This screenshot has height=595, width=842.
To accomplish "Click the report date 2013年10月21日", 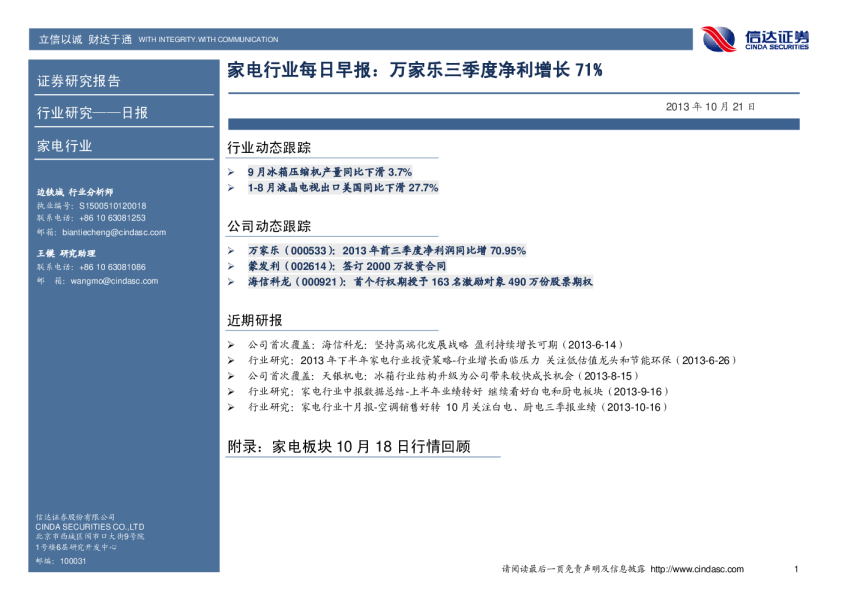I will (710, 106).
